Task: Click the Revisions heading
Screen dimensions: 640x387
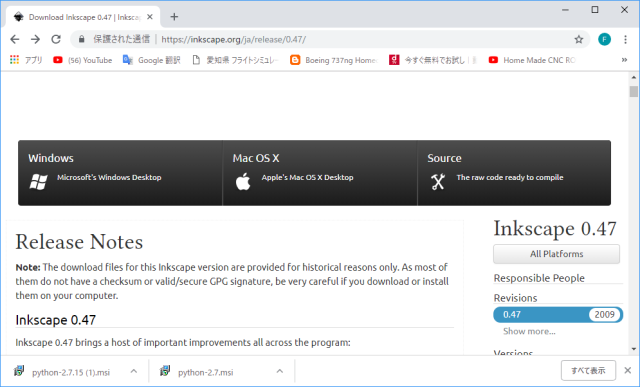Action: pyautogui.click(x=516, y=298)
